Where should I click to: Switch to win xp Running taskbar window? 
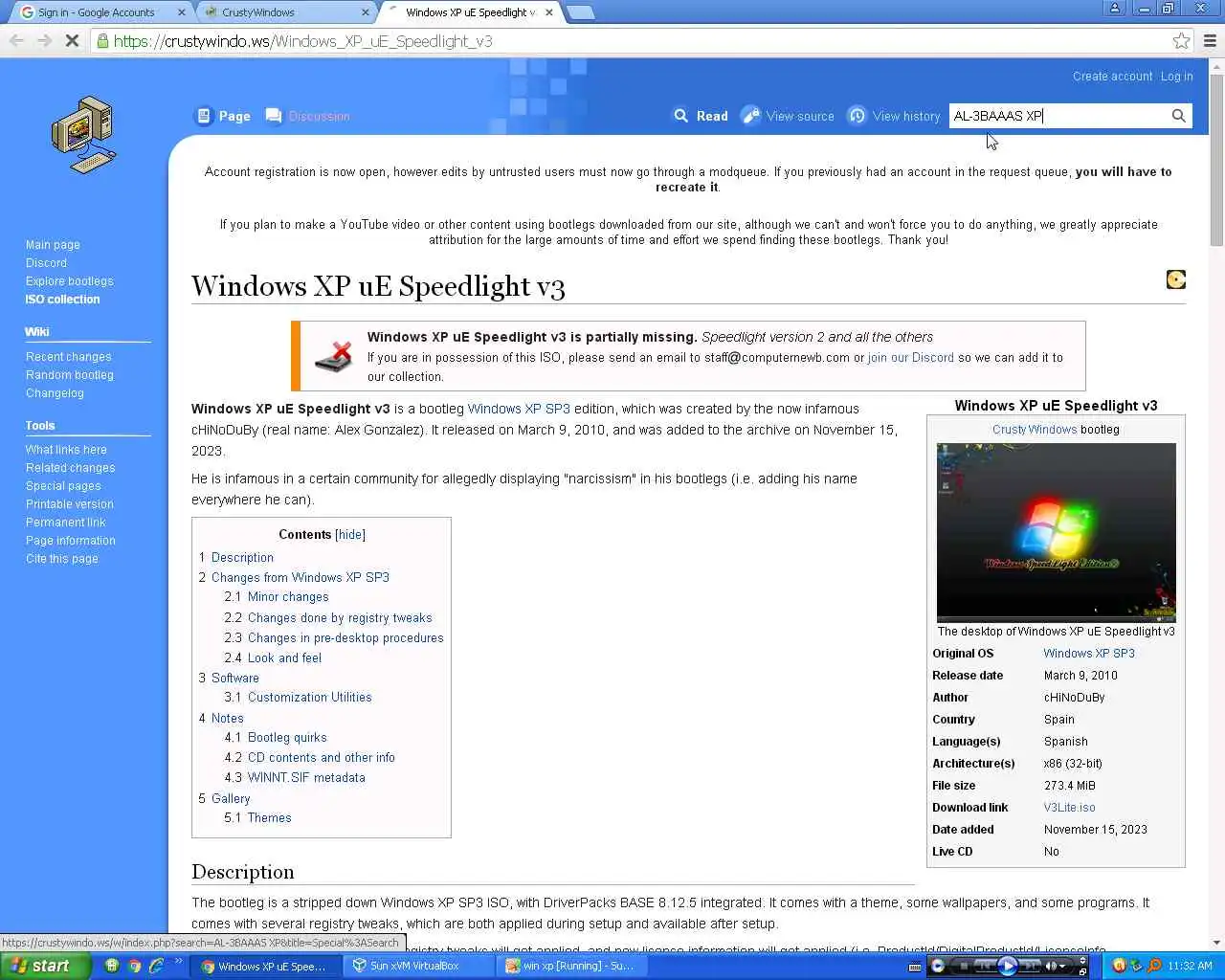[571, 966]
